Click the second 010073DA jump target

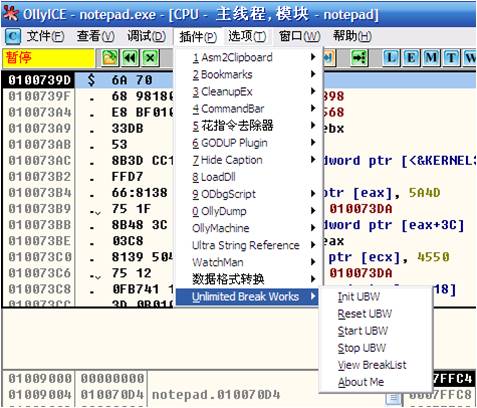point(361,273)
